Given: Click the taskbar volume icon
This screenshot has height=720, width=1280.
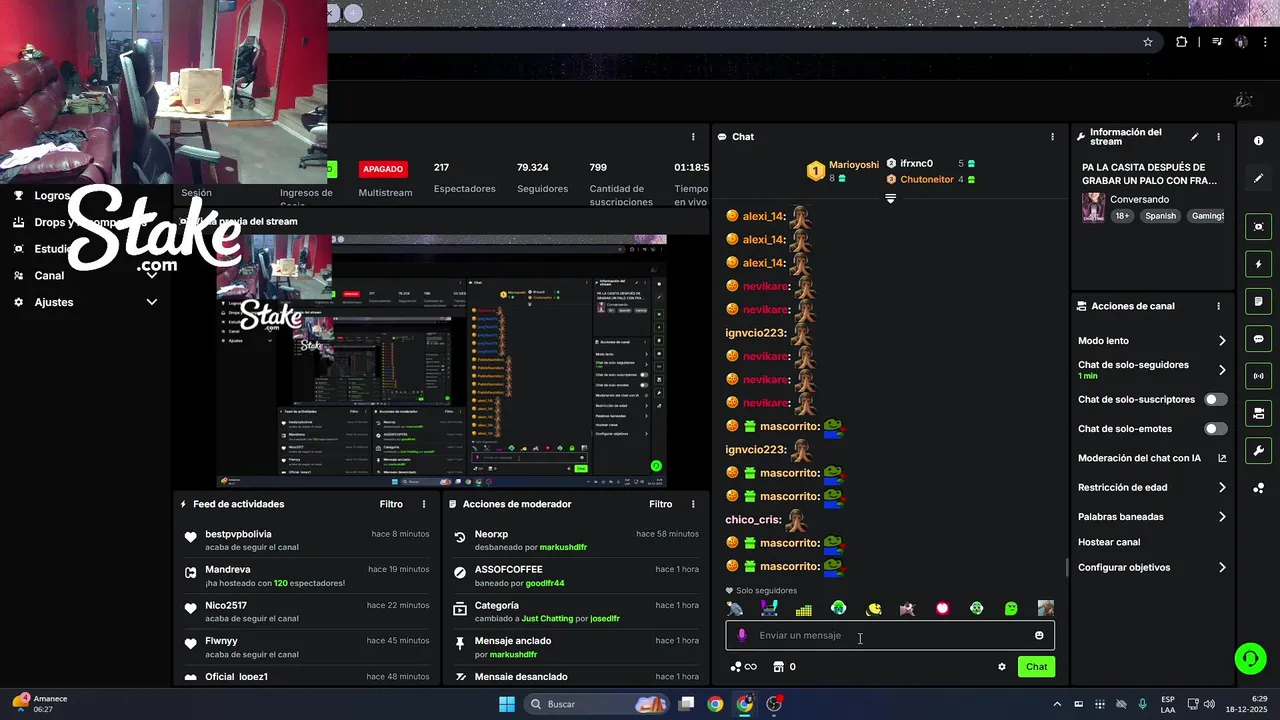Looking at the screenshot, I should [x=1209, y=704].
